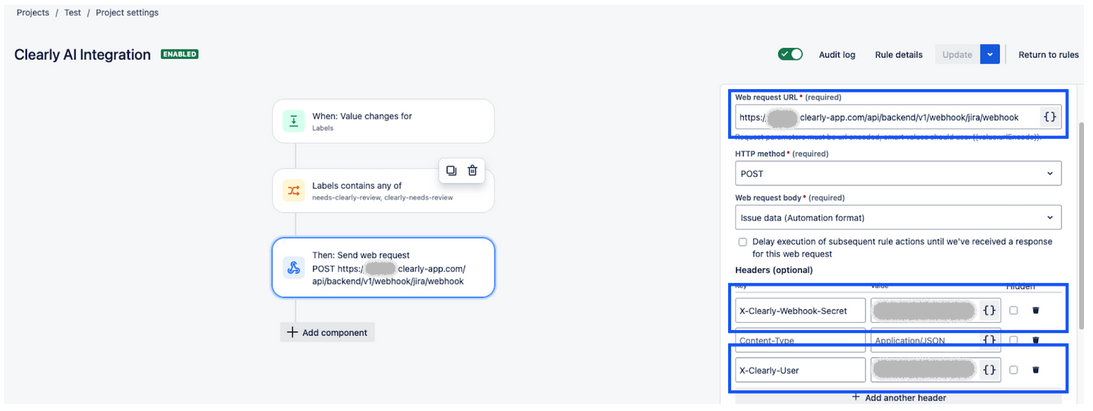The image size is (1093, 411).
Task: Open the HTTP method dropdown
Action: click(898, 173)
